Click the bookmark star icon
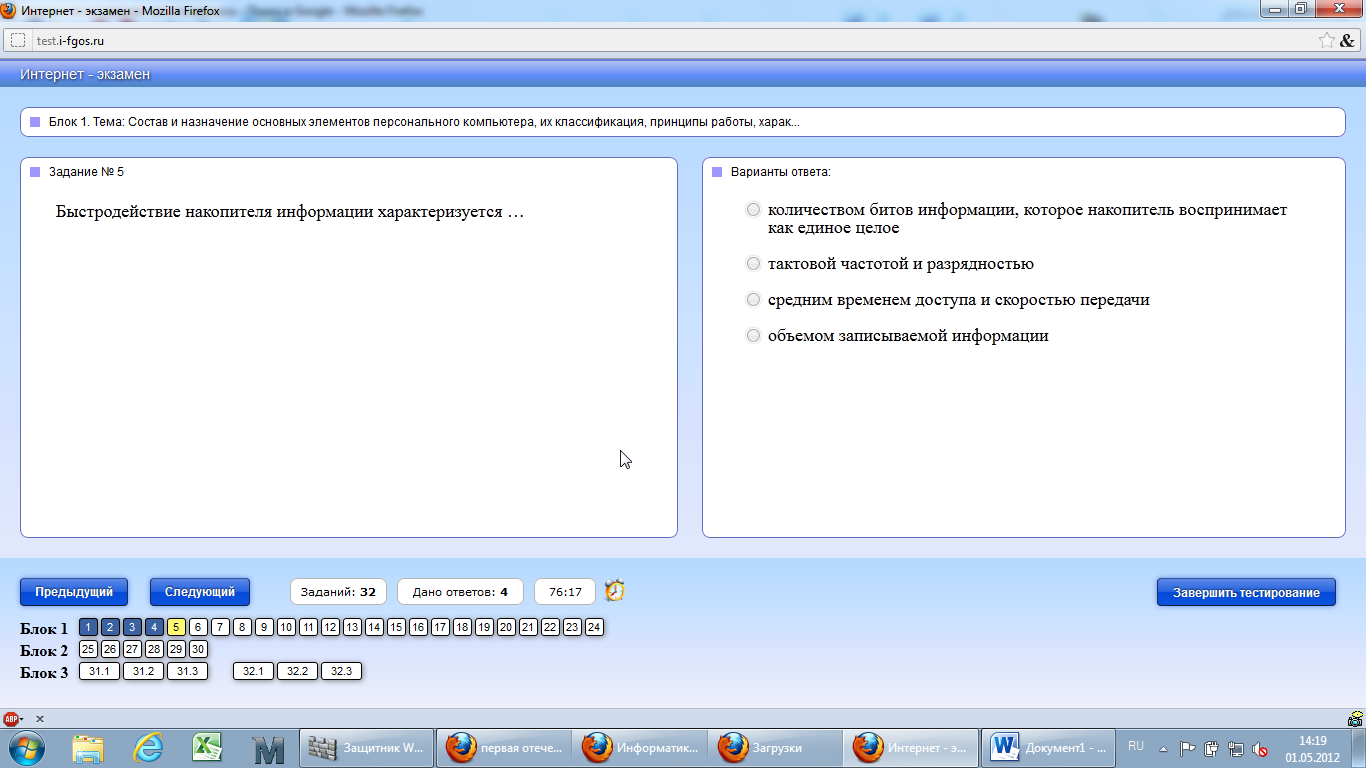Screen dimensions: 1366x768 [1326, 41]
